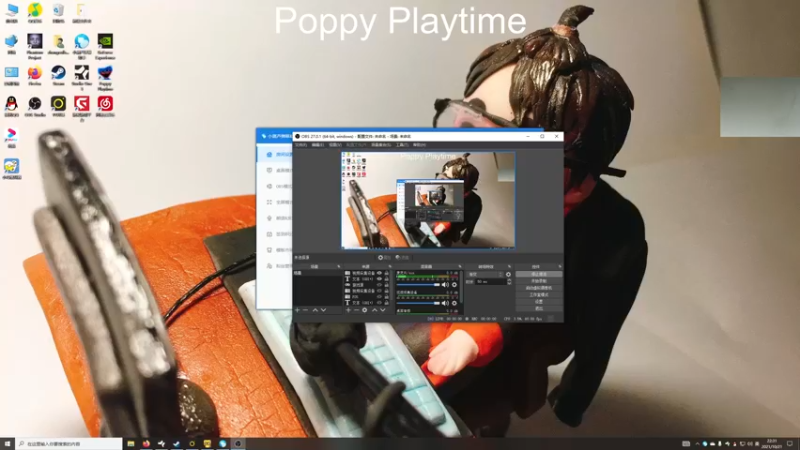Mute the second audio mixer channel

pyautogui.click(x=445, y=303)
